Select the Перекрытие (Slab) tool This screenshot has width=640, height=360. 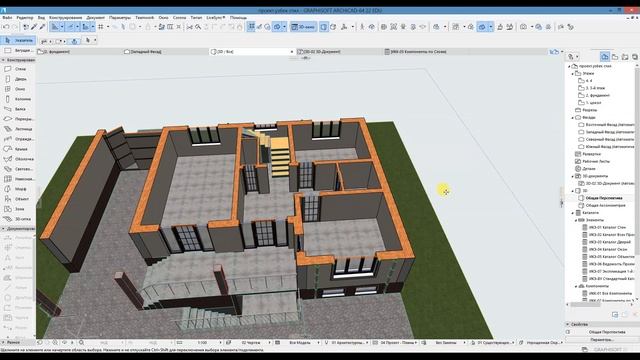[x=18, y=119]
